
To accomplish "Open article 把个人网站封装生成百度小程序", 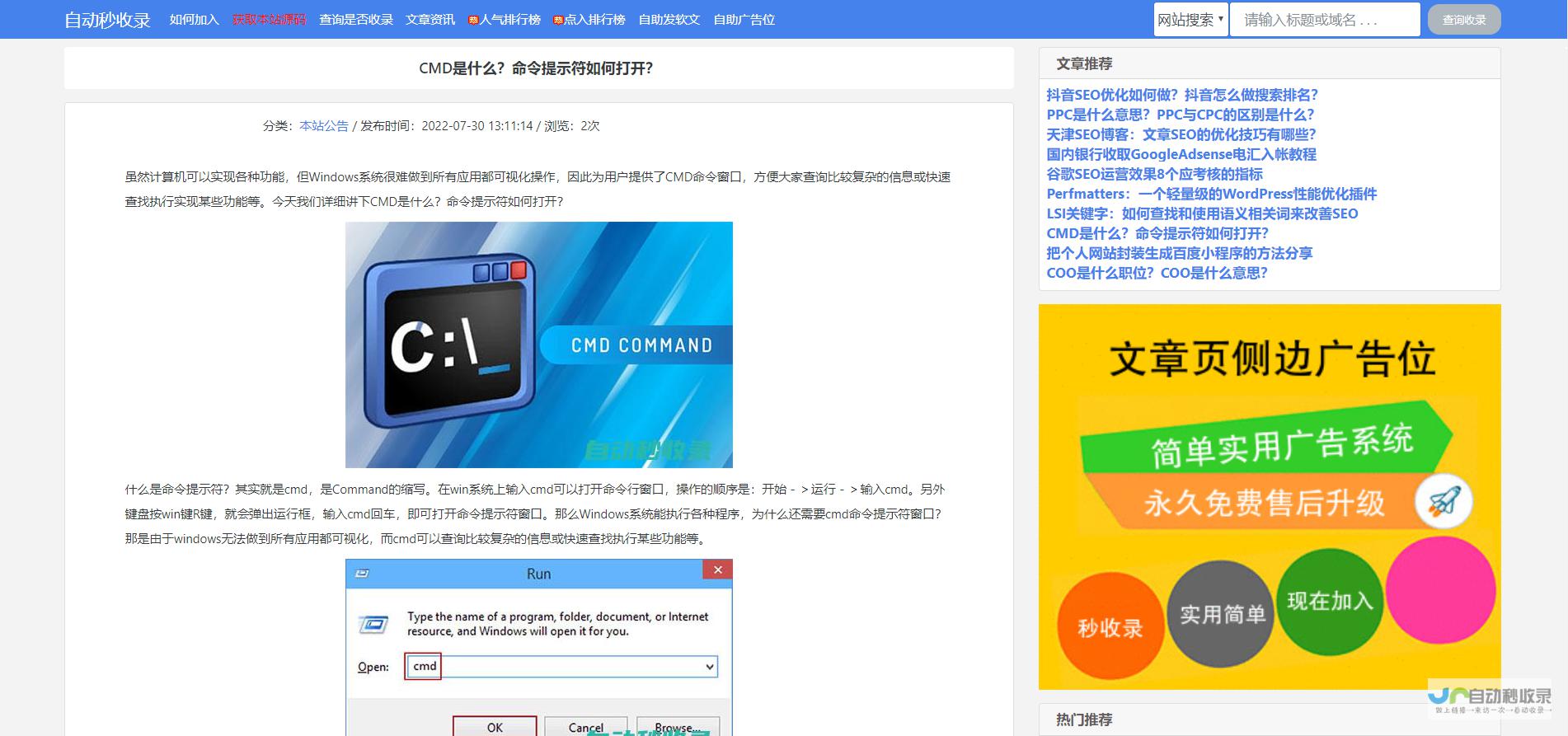I will coord(1180,253).
